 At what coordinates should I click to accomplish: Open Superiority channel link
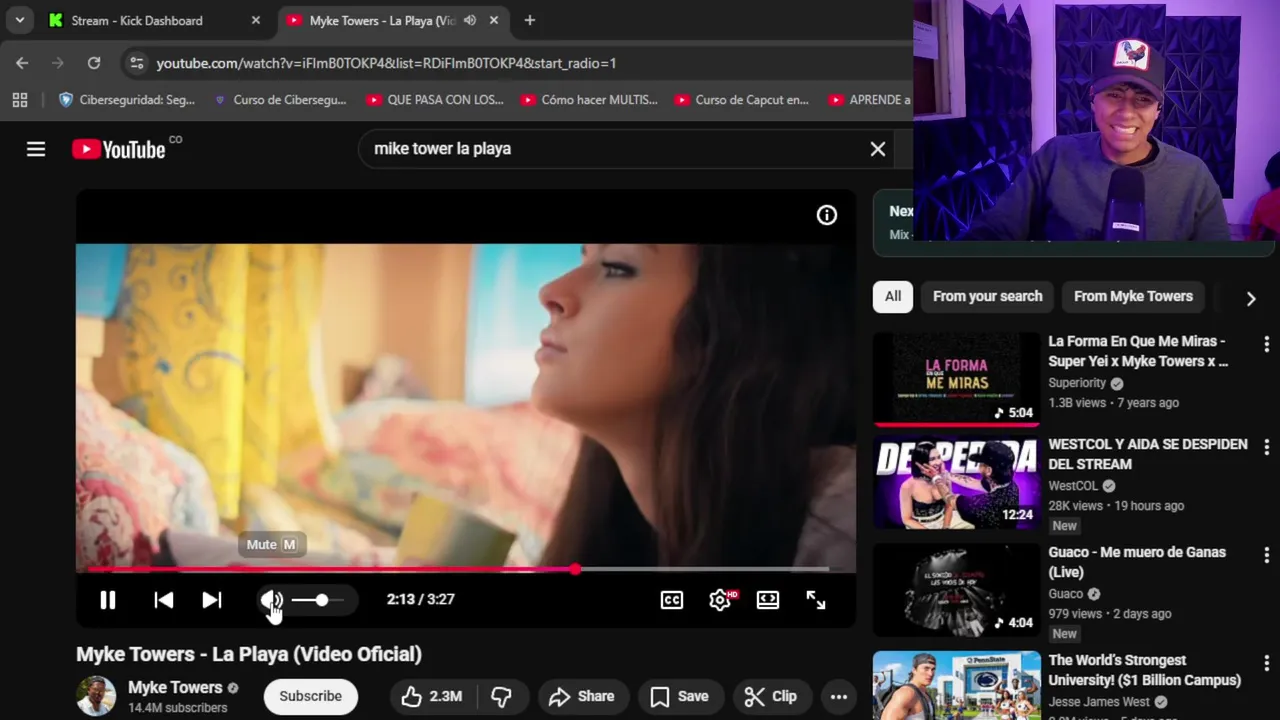point(1077,383)
